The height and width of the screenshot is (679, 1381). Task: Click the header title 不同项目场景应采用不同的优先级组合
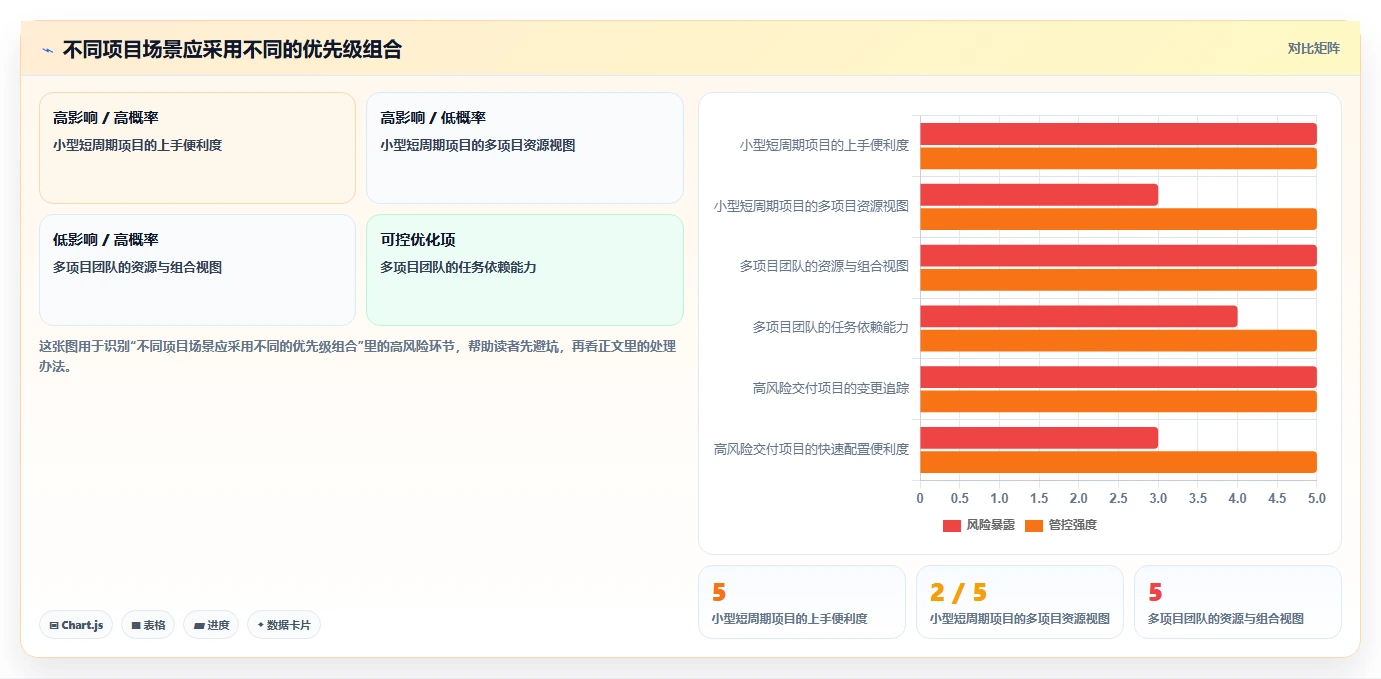(232, 49)
